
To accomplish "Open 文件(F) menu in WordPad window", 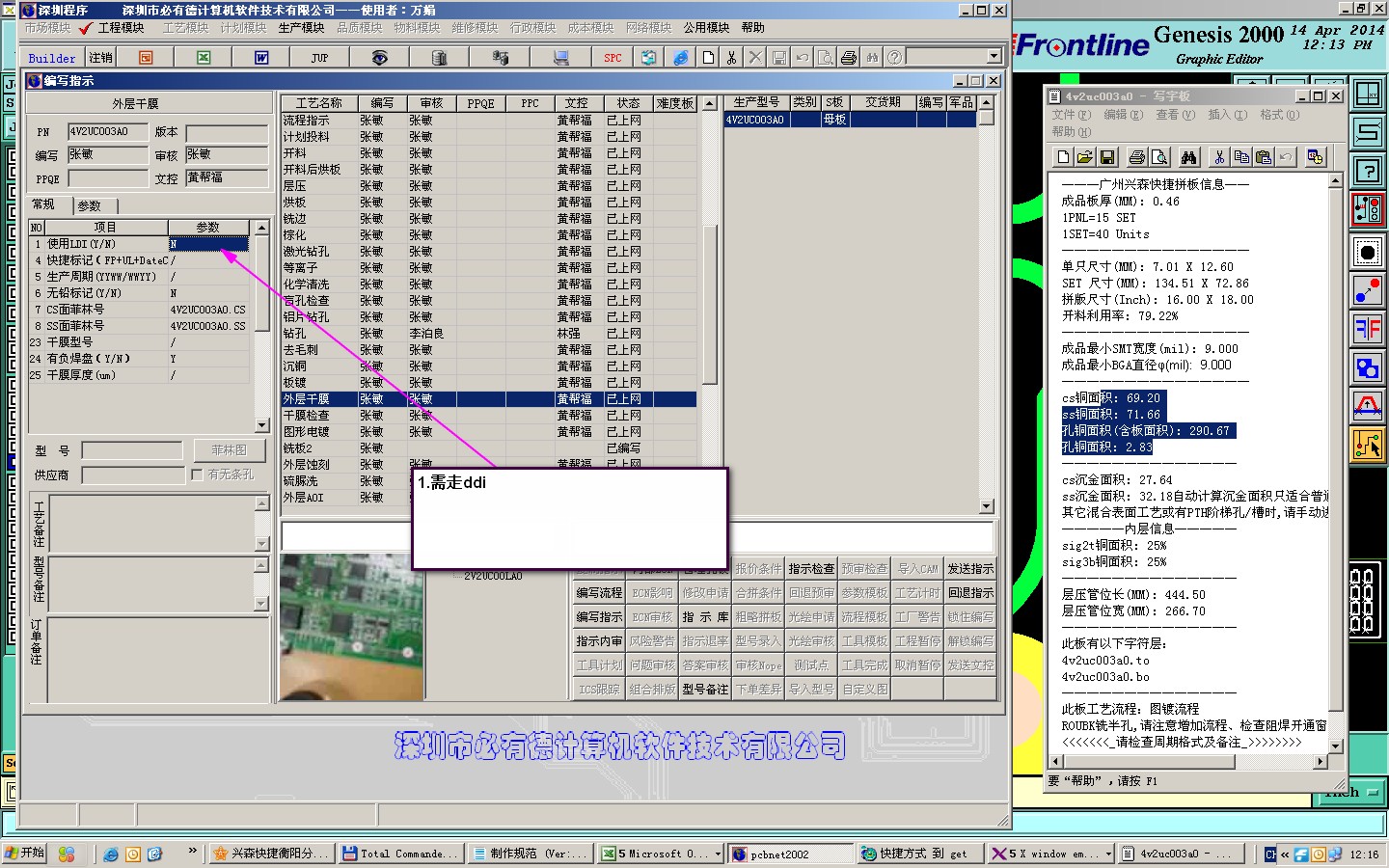I will tap(1072, 115).
